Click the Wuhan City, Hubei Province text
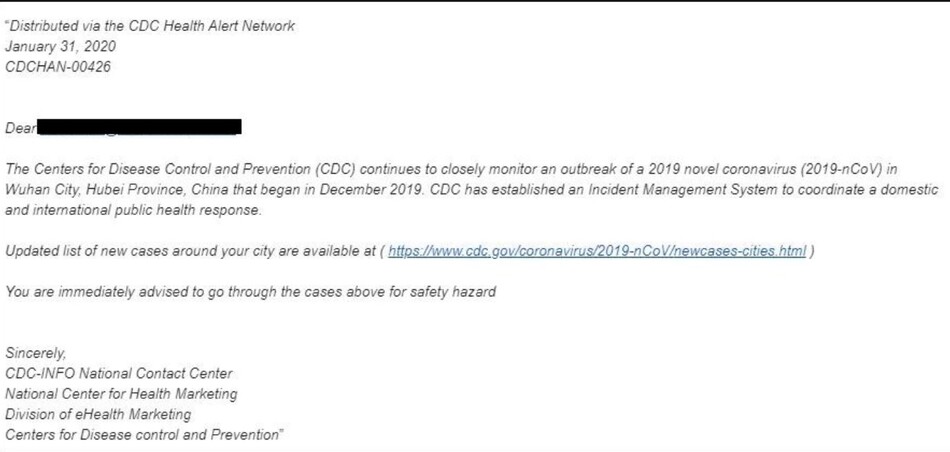Screen dimensions: 950x452 click(x=96, y=190)
